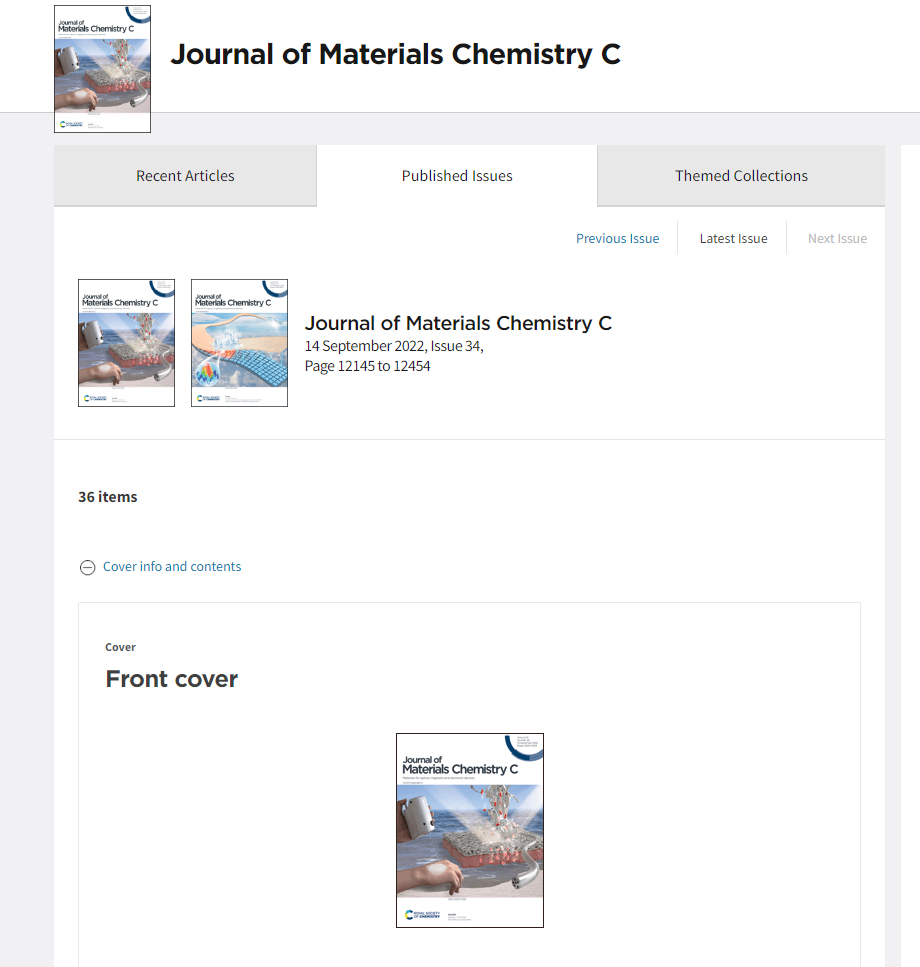Viewport: 920px width, 967px height.
Task: Click the Front cover heading
Action: pos(172,679)
